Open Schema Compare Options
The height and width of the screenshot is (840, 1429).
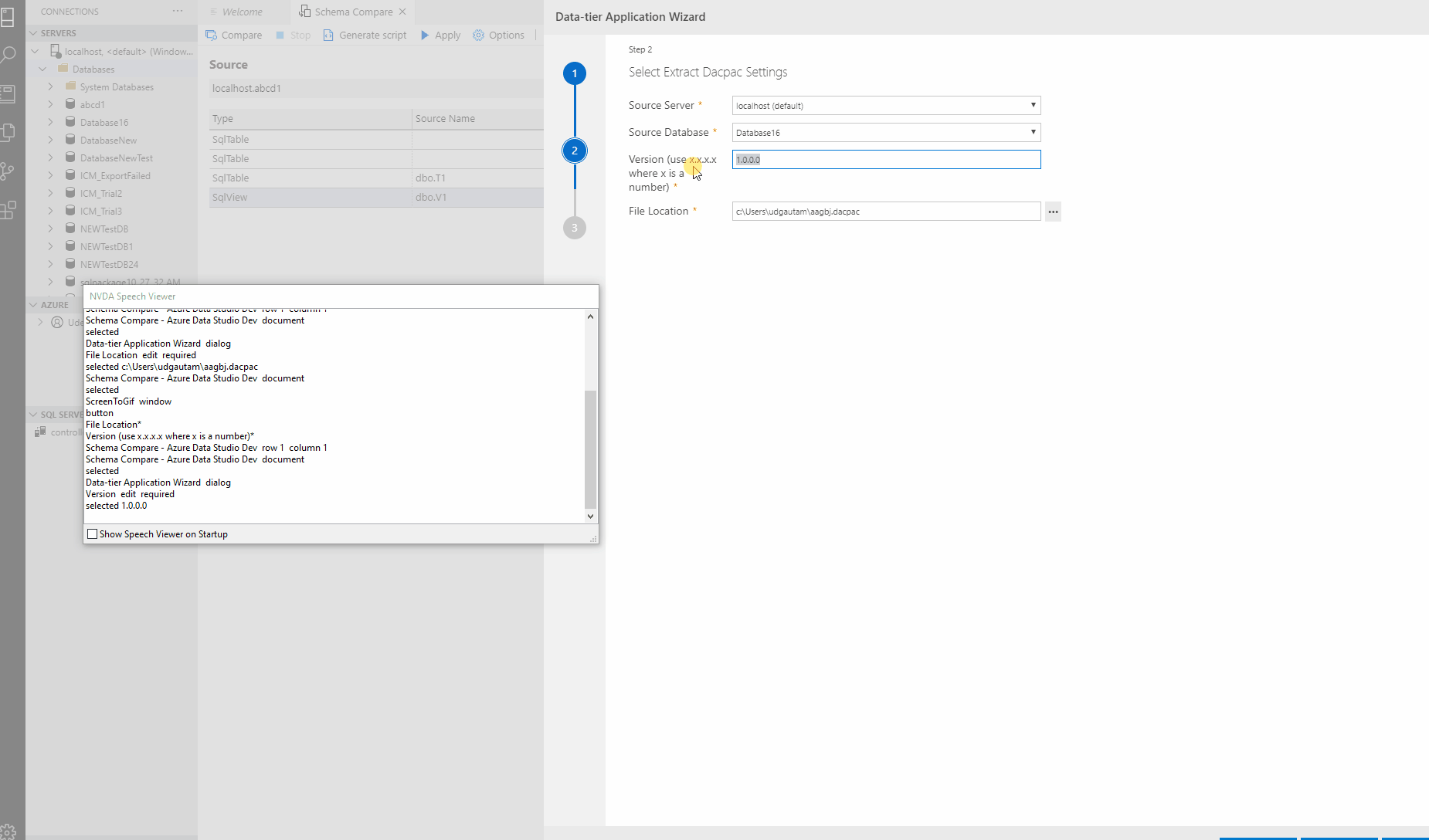(498, 35)
